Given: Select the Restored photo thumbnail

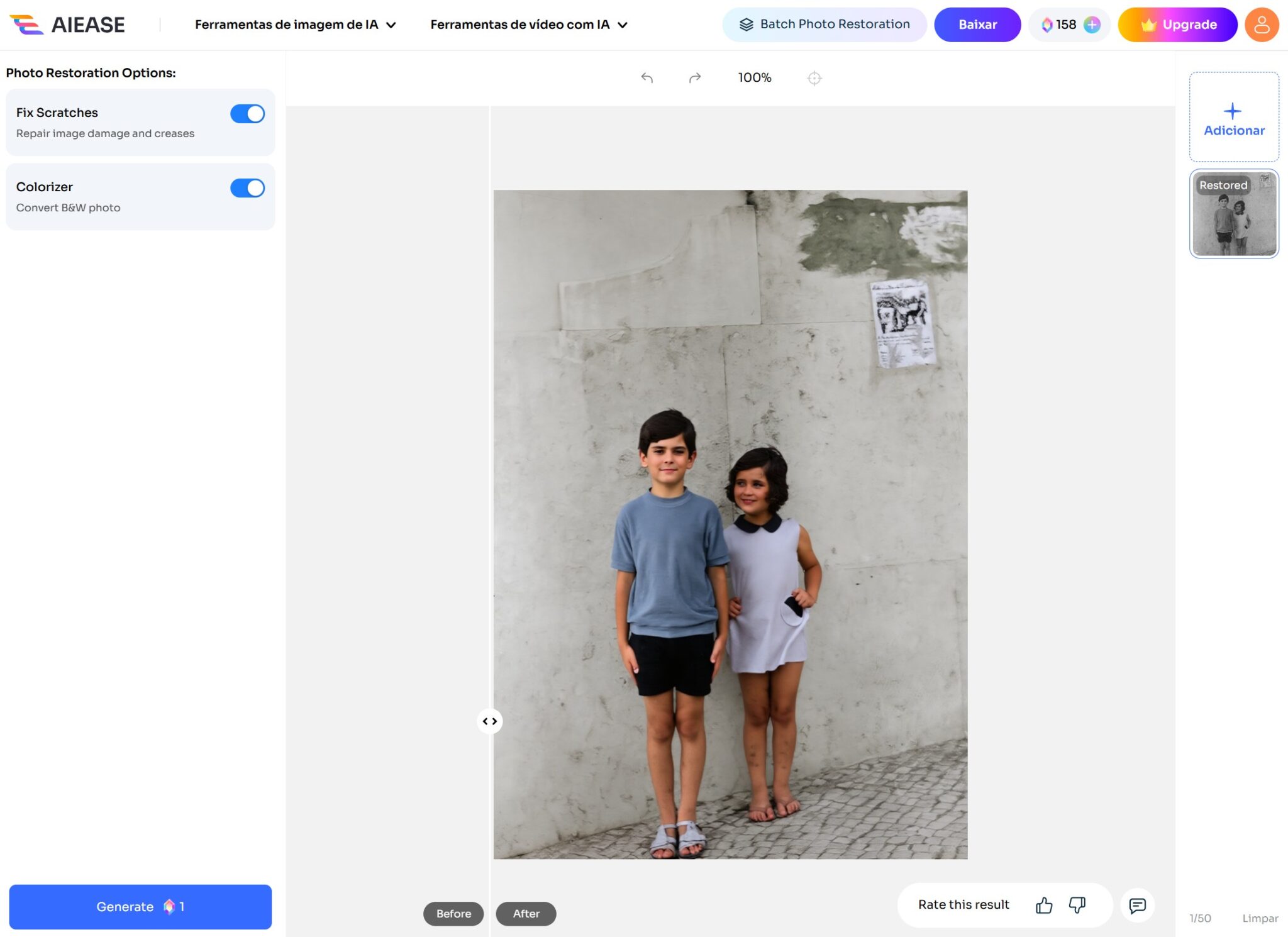Looking at the screenshot, I should [1233, 214].
